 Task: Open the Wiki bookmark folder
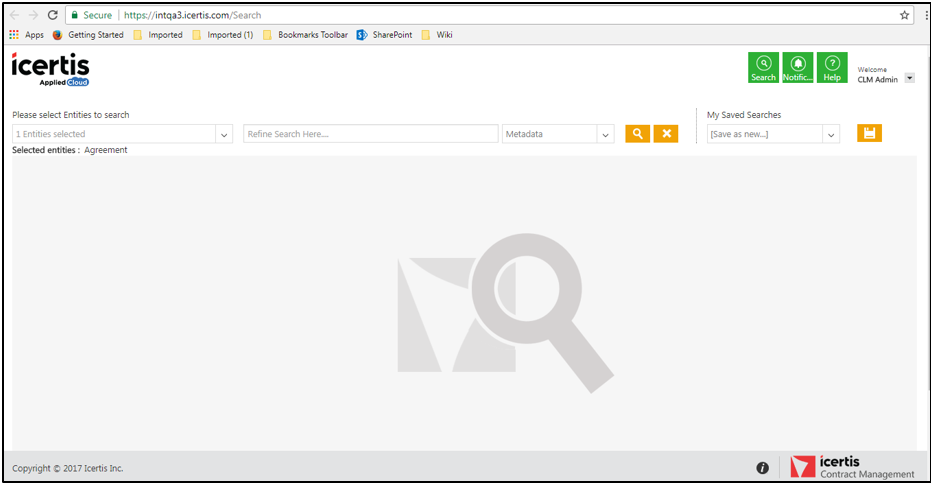coord(437,35)
